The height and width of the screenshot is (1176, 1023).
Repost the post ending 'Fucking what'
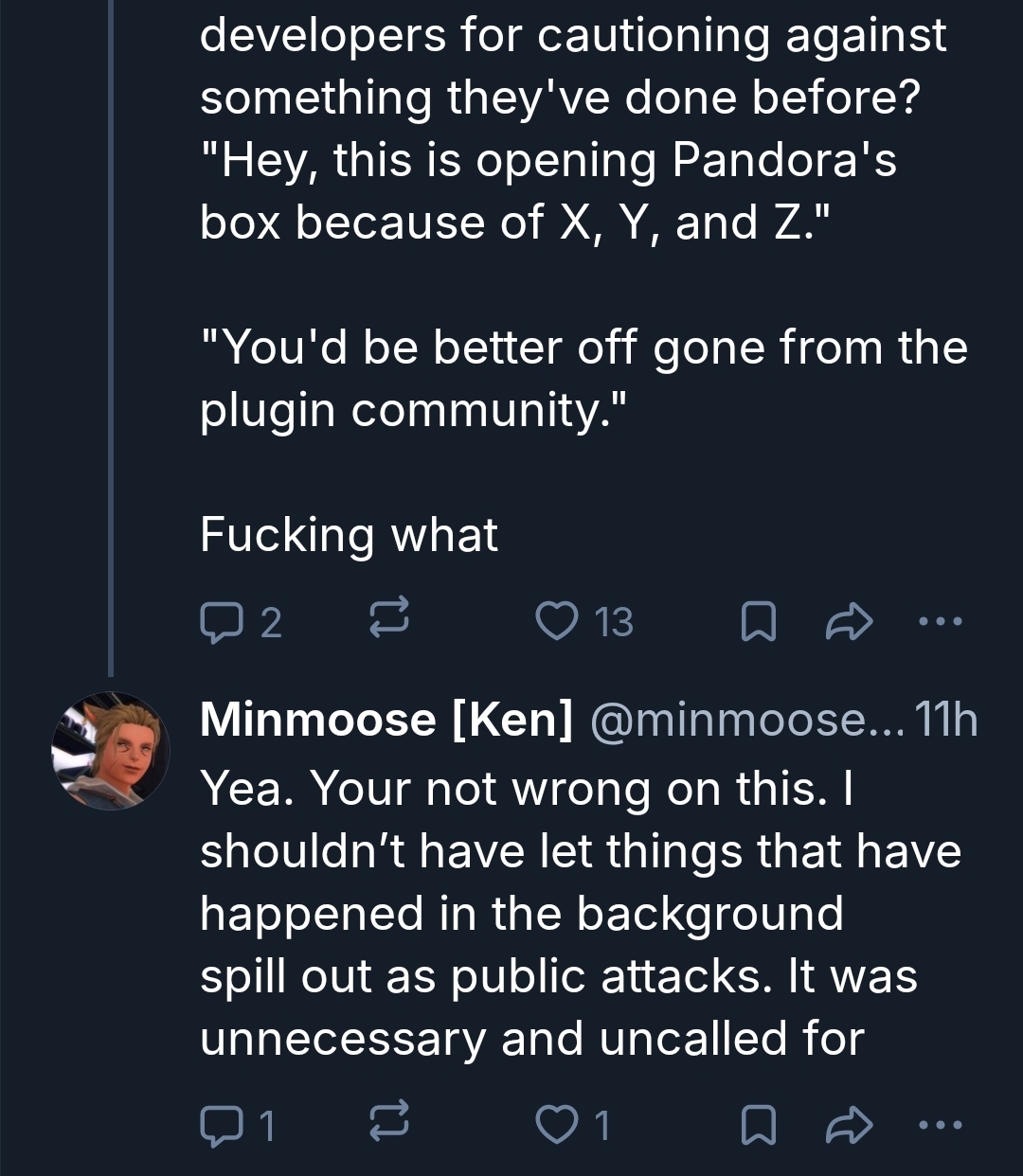click(388, 621)
